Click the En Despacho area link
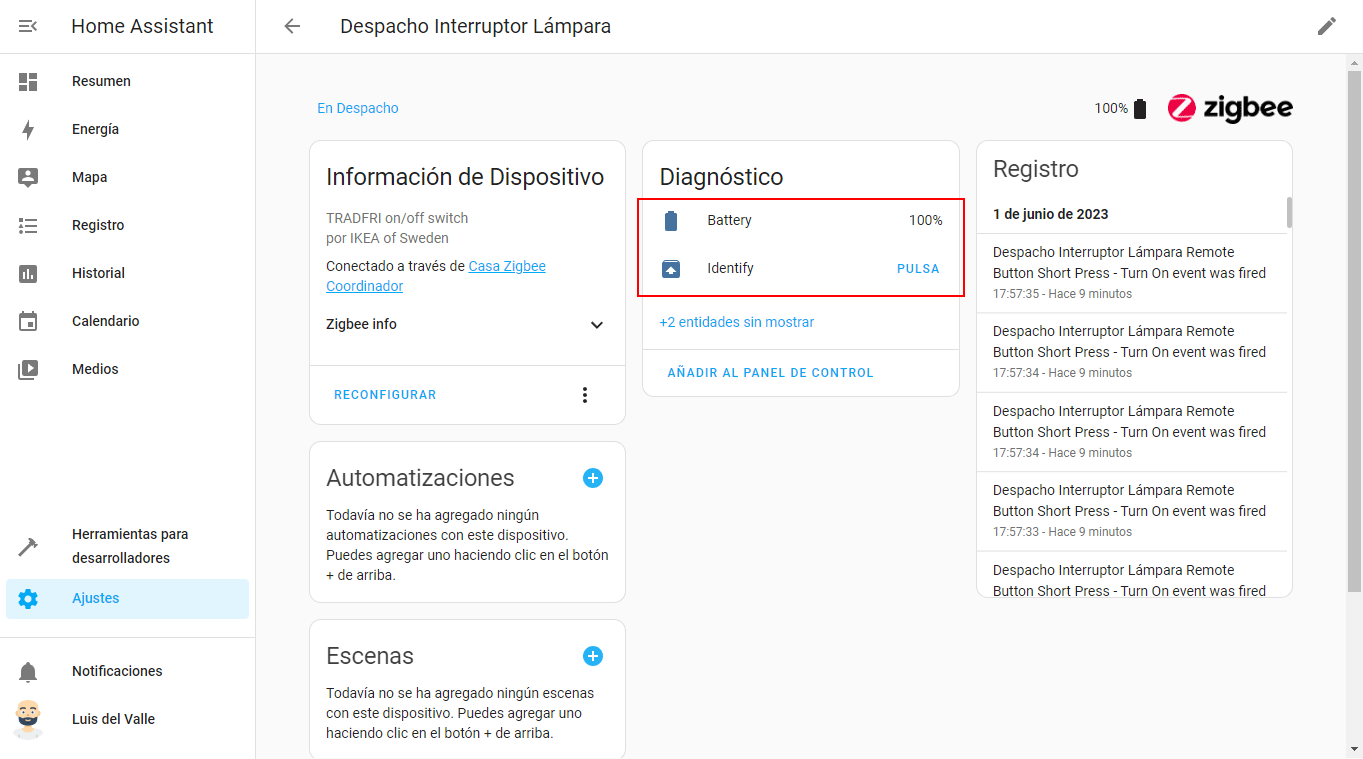 [357, 108]
